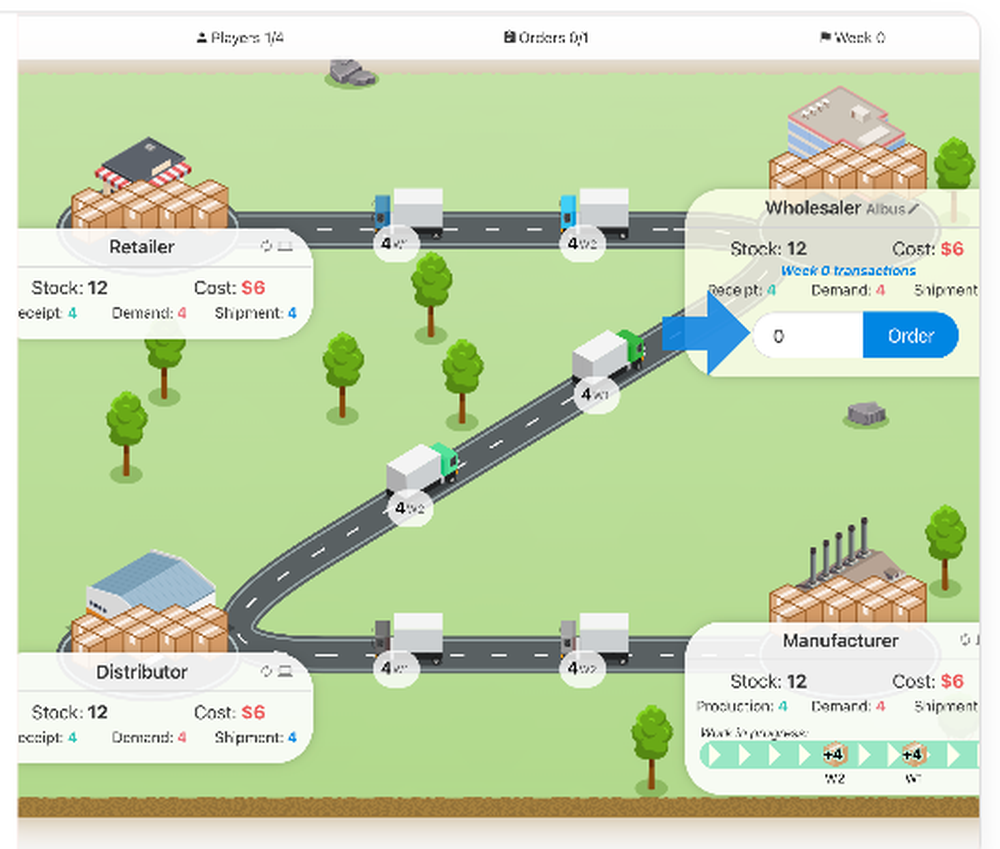Click the Players 1/4 indicator
The width and height of the screenshot is (1000, 849).
(240, 38)
